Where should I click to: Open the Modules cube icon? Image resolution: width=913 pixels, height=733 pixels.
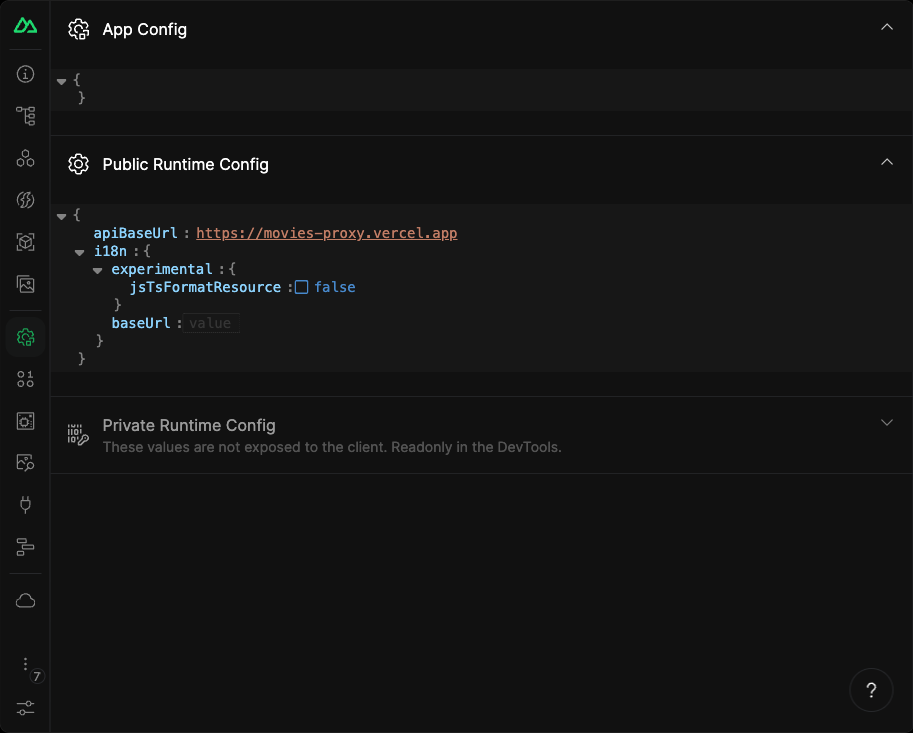point(25,242)
